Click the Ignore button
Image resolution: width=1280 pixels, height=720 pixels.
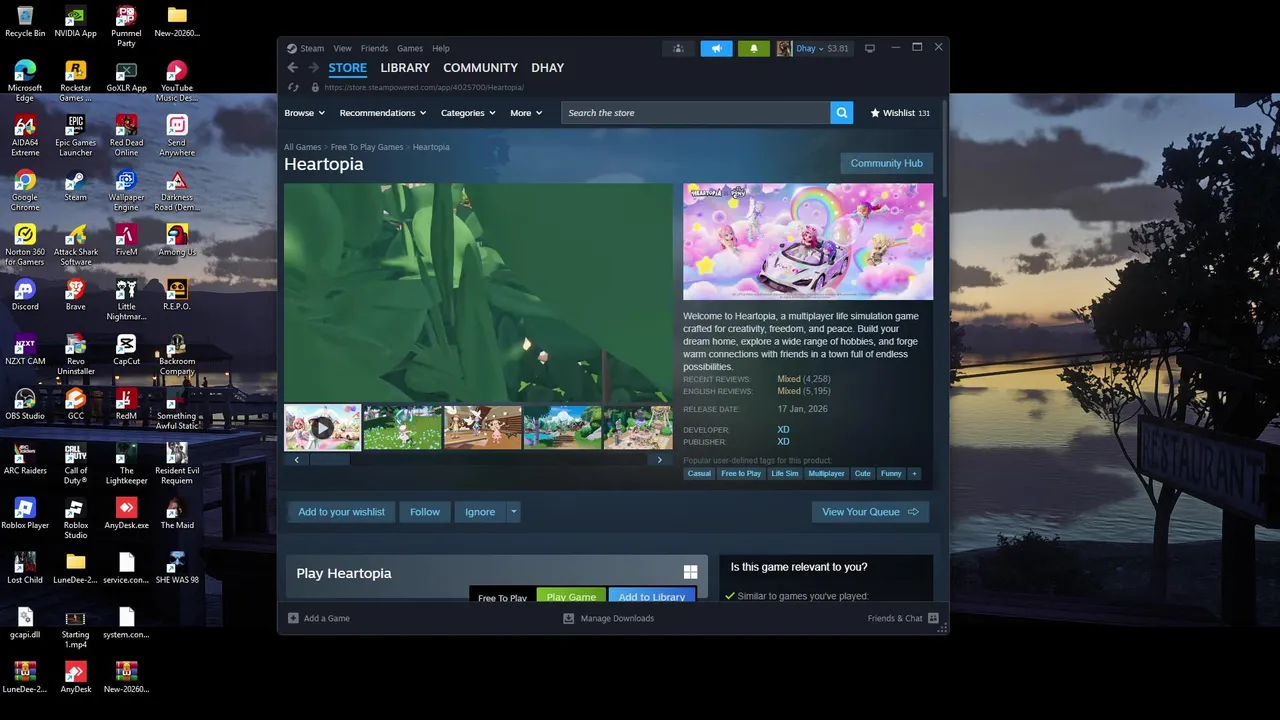coord(480,512)
